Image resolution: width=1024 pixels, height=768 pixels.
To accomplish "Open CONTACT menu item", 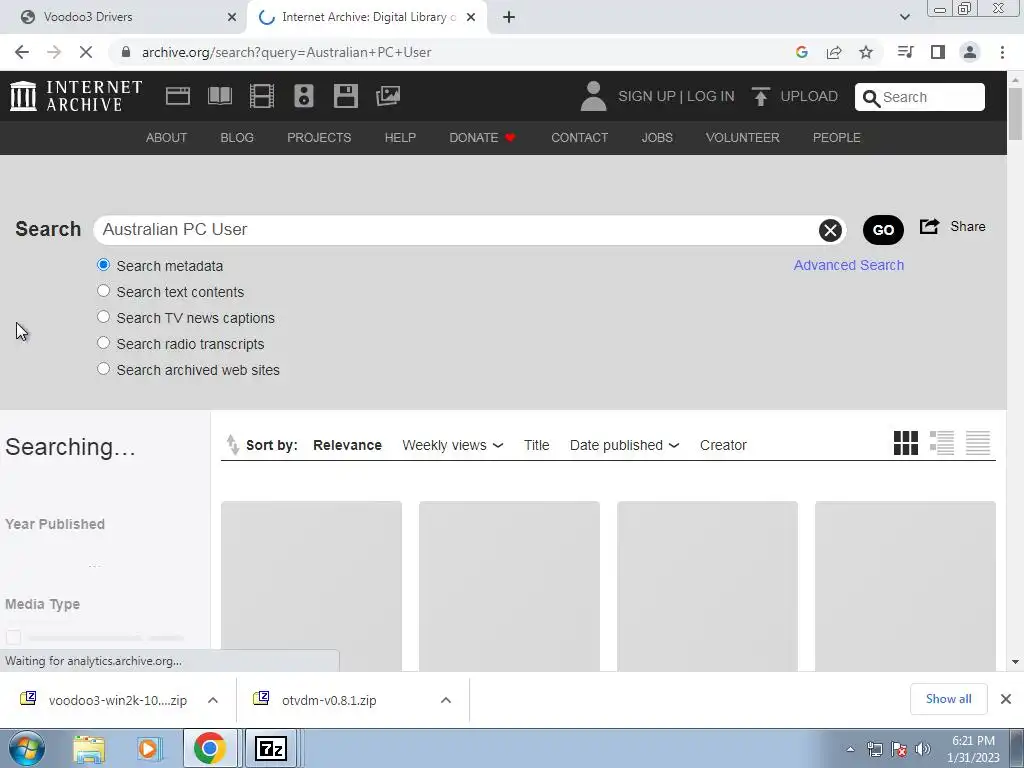I will pyautogui.click(x=579, y=137).
